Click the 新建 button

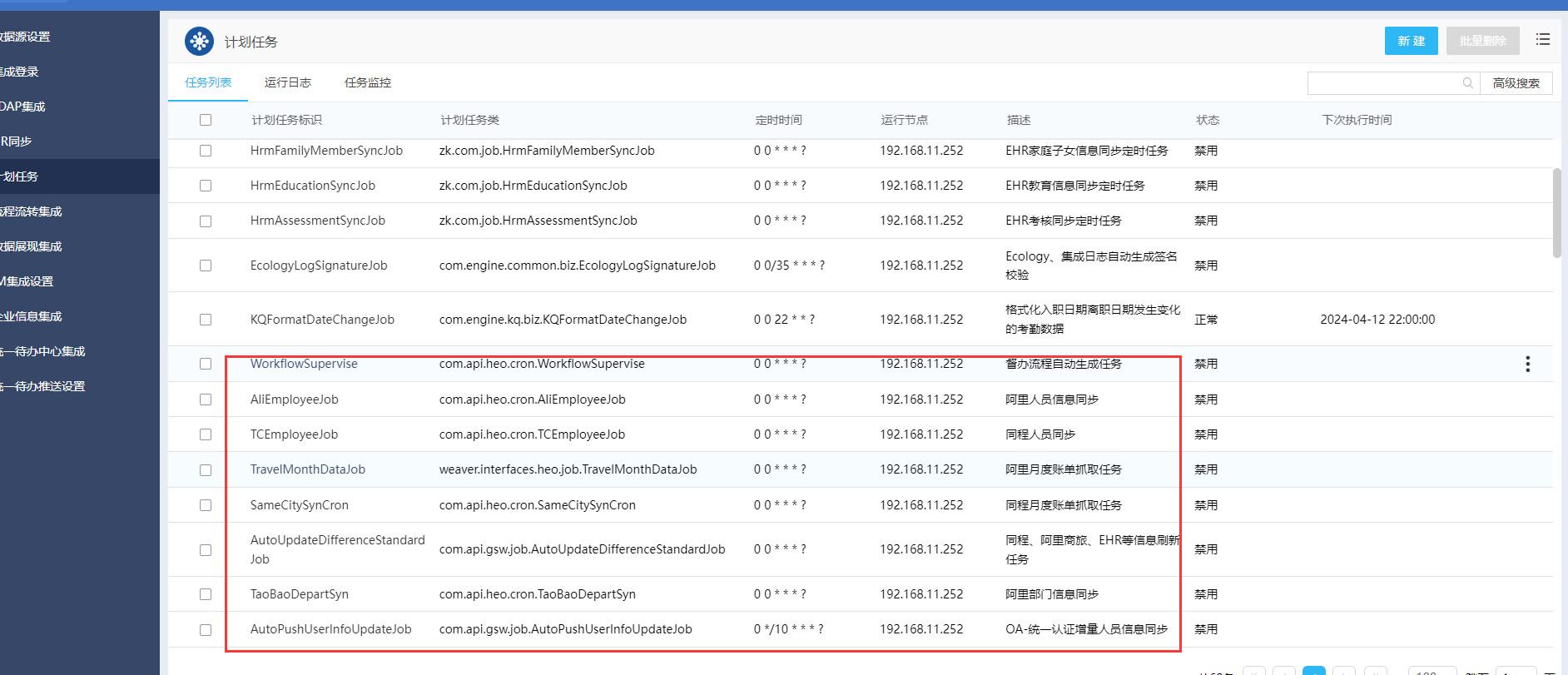point(1411,41)
